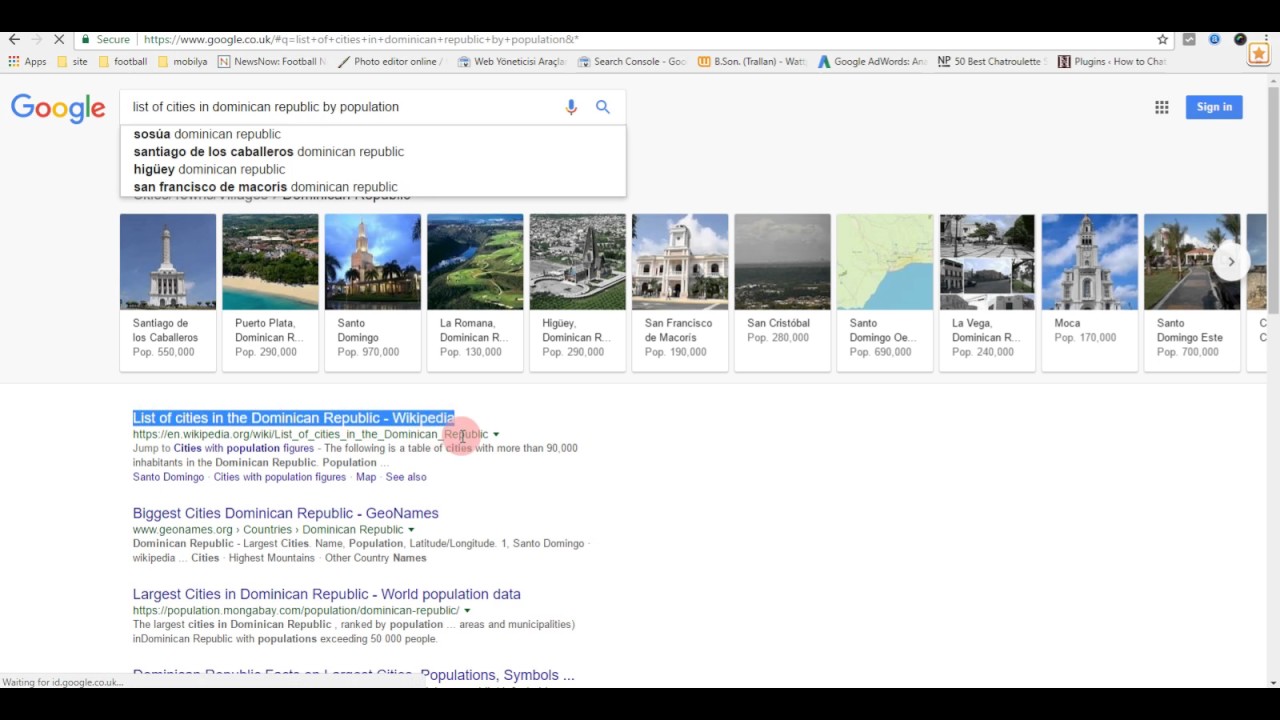Focus the Google search text box

[x=340, y=107]
